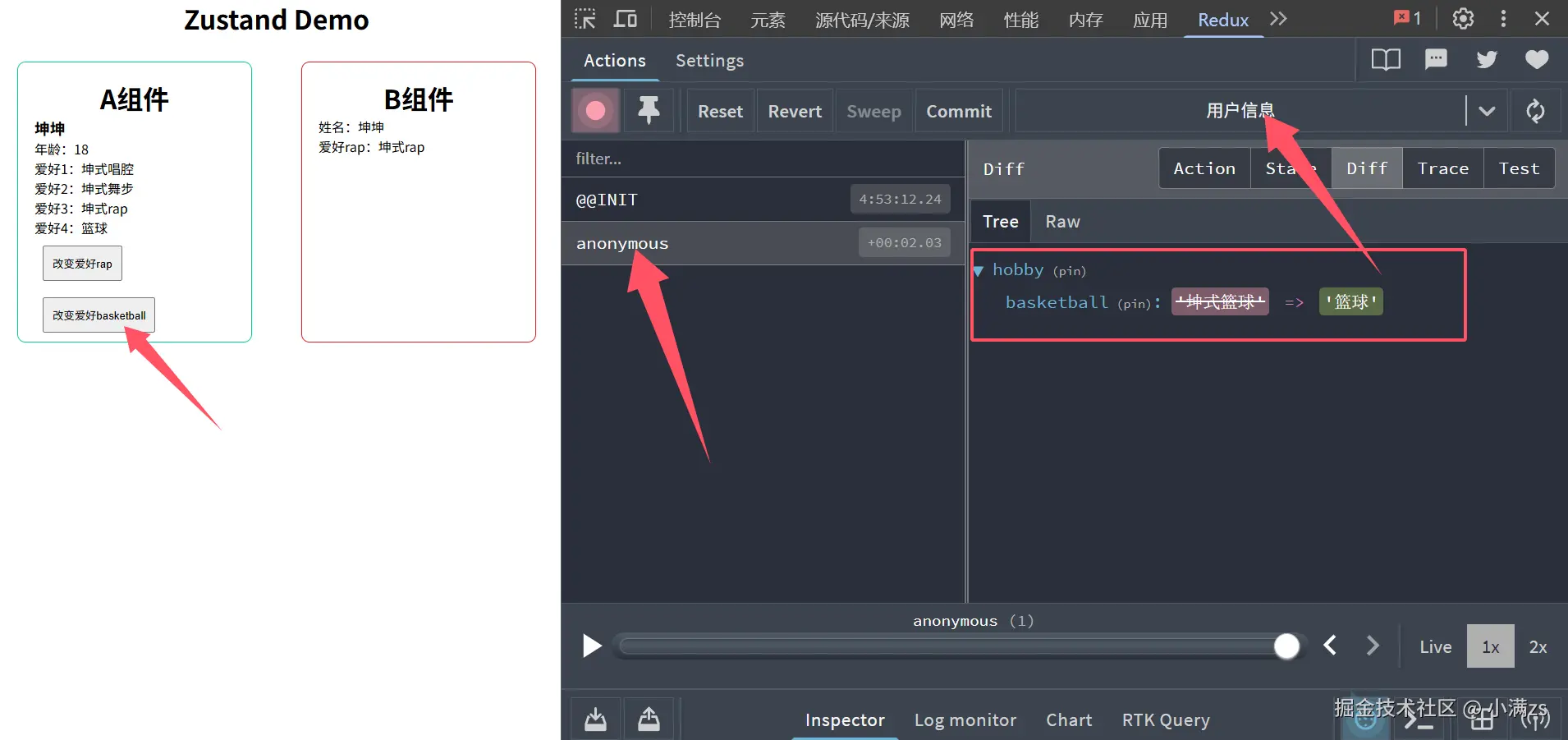This screenshot has height=740, width=1568.
Task: Toggle the red record button
Action: (x=596, y=111)
